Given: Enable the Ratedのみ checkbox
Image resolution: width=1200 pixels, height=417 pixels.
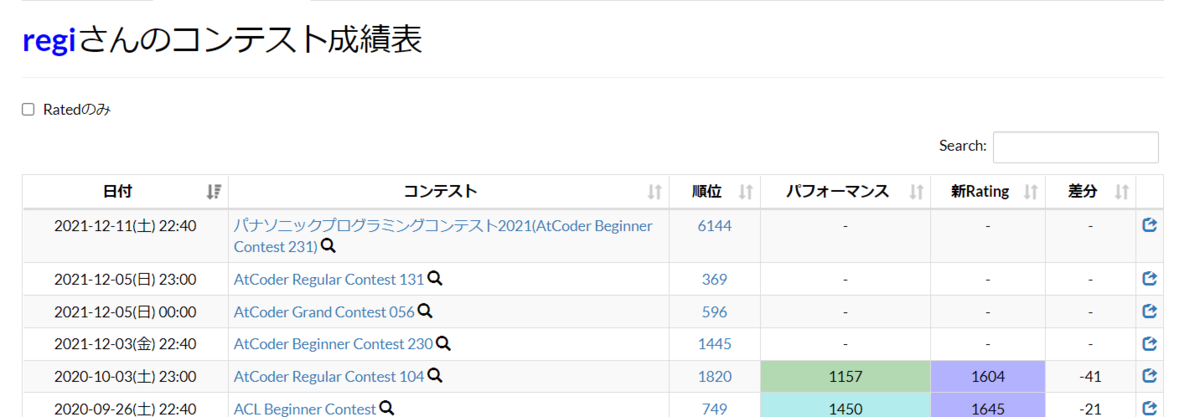Looking at the screenshot, I should click(28, 109).
